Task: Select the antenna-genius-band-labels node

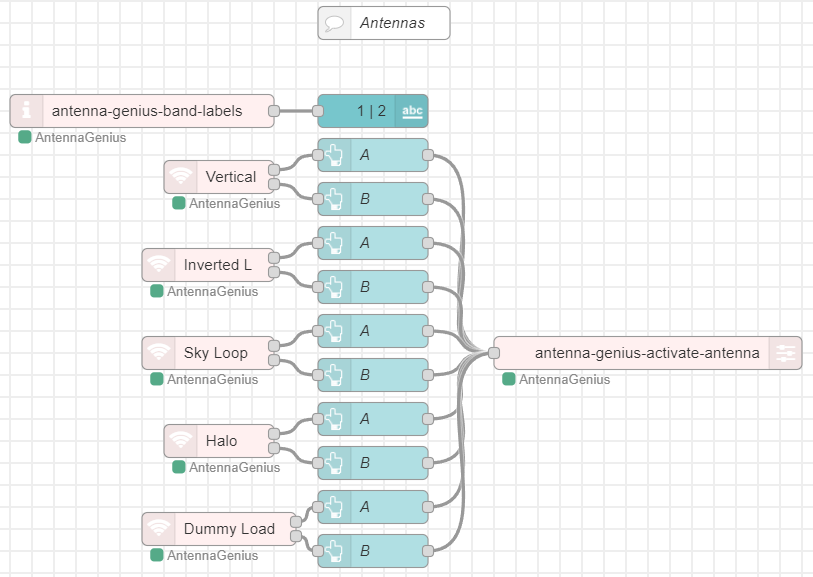Action: click(142, 111)
